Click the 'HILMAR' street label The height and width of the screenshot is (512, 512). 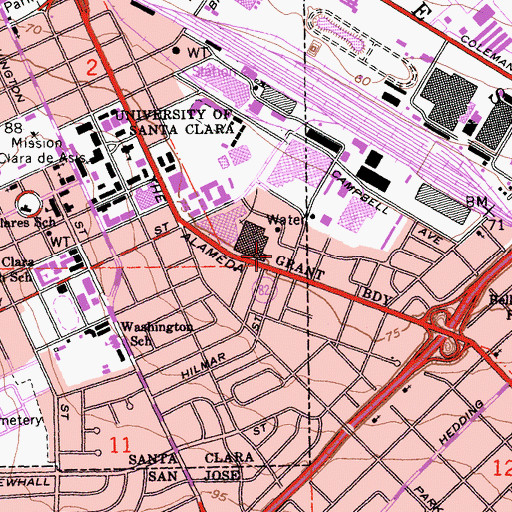click(x=203, y=366)
